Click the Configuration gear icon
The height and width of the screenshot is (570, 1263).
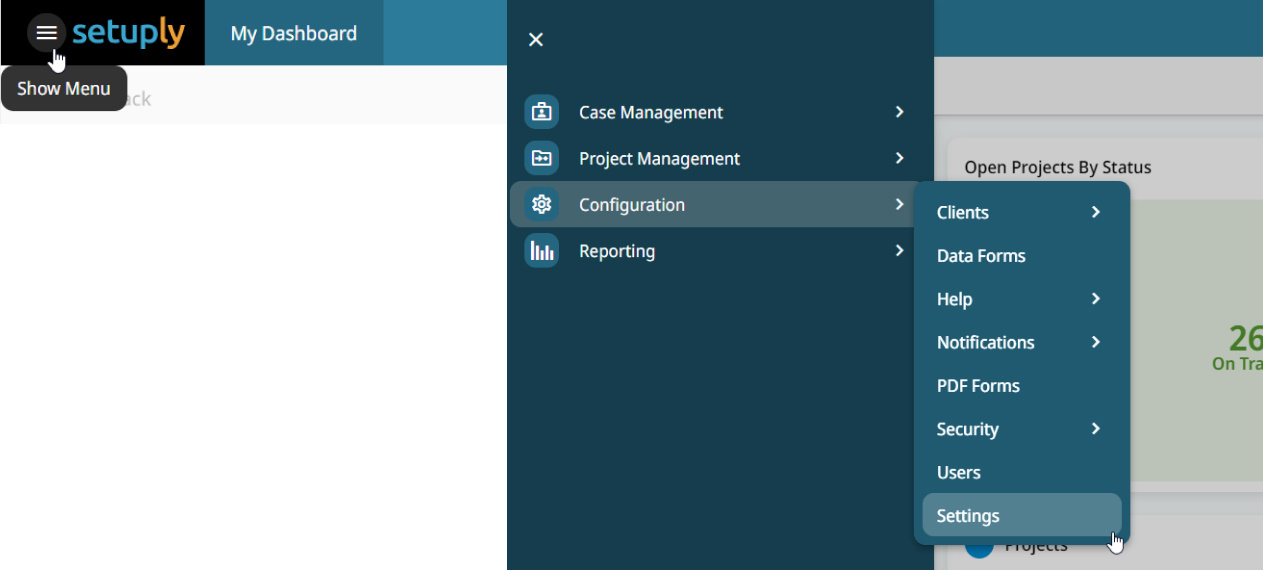(x=542, y=204)
